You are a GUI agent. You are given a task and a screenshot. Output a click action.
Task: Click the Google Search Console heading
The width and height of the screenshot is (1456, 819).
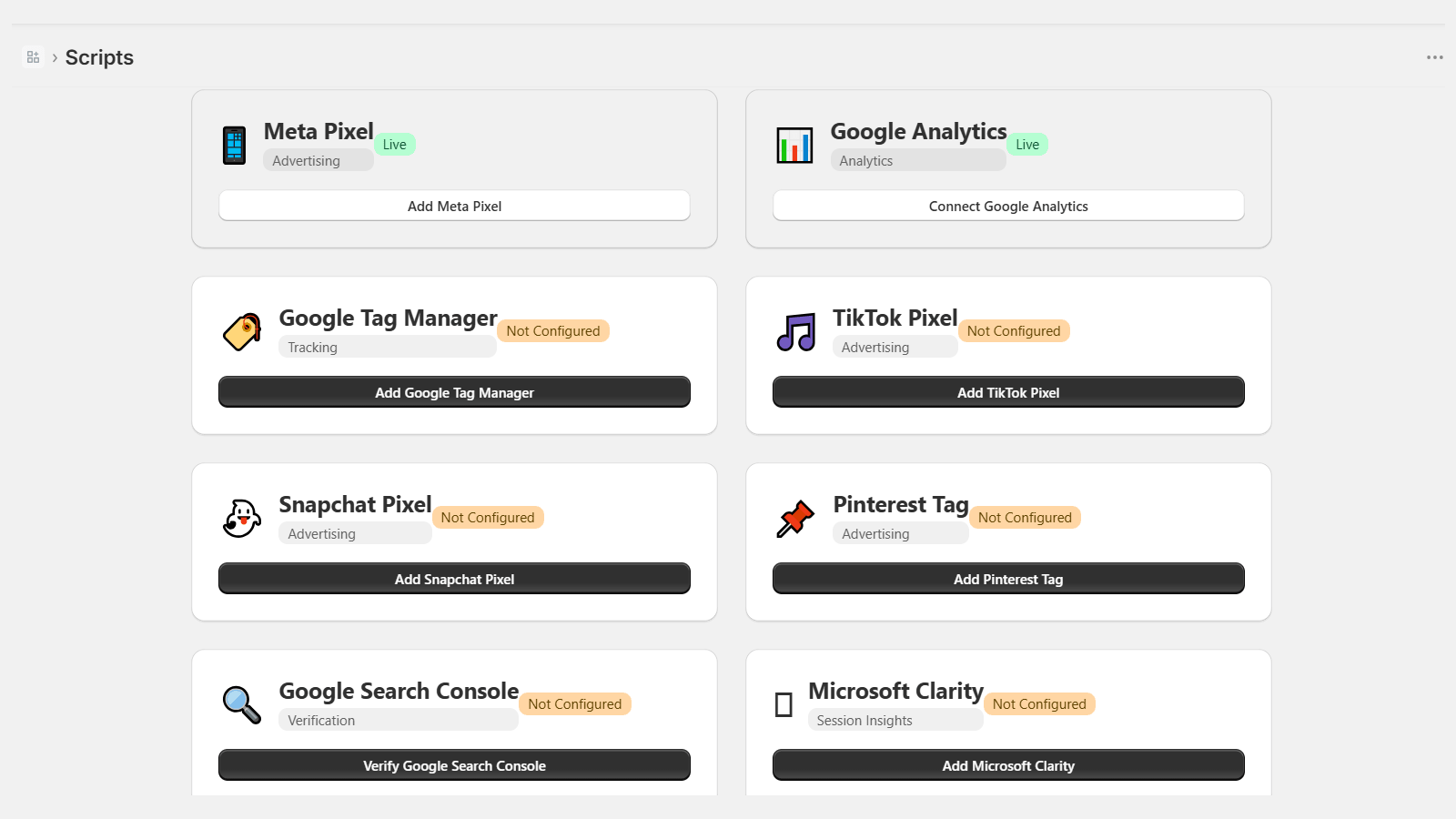click(399, 691)
